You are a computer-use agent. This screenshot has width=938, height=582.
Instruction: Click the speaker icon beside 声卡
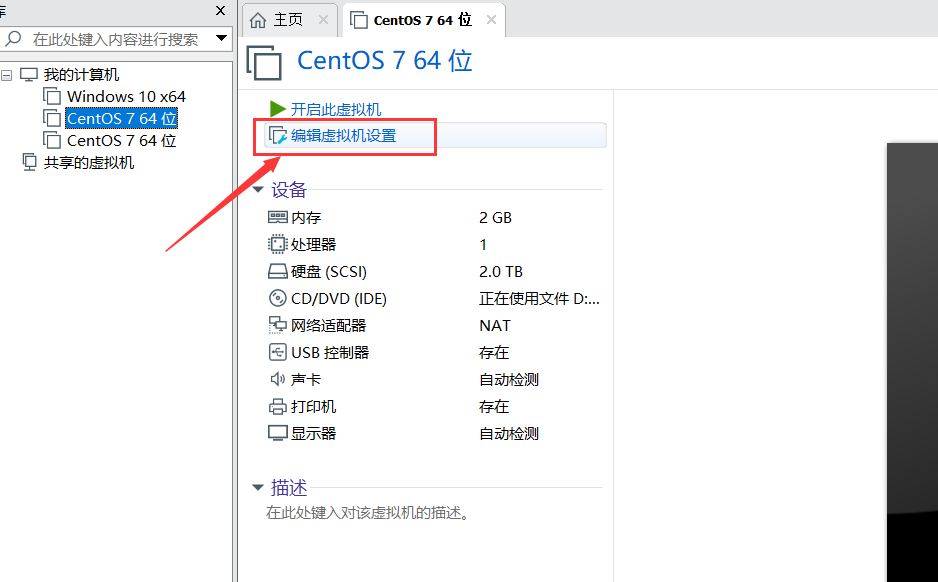click(277, 379)
